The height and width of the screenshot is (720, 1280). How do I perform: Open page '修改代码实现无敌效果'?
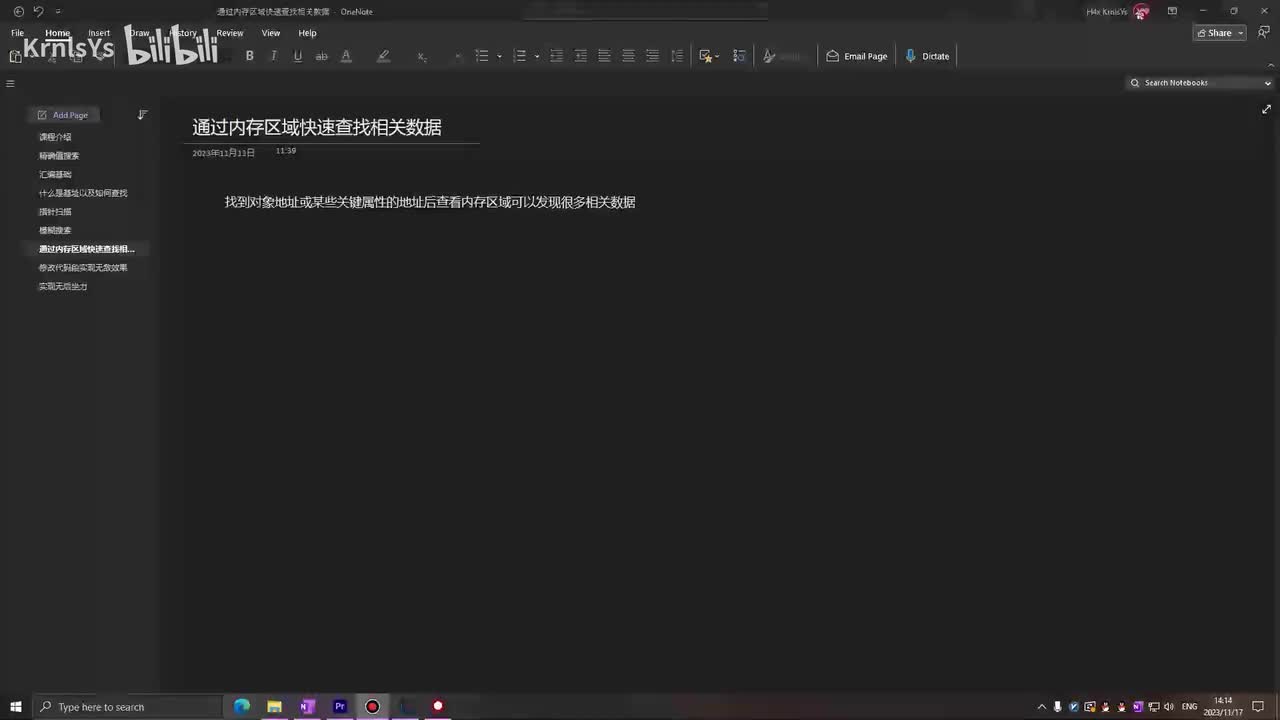tap(83, 268)
